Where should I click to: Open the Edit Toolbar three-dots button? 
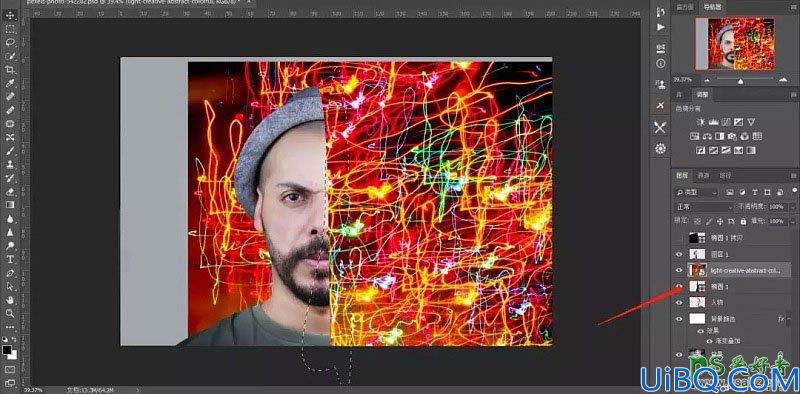coord(9,326)
